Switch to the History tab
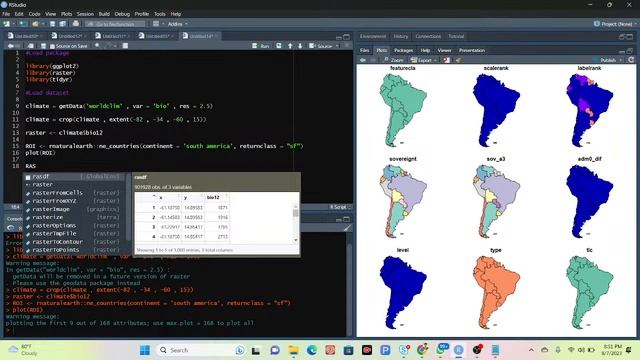The image size is (640, 360). (x=400, y=36)
